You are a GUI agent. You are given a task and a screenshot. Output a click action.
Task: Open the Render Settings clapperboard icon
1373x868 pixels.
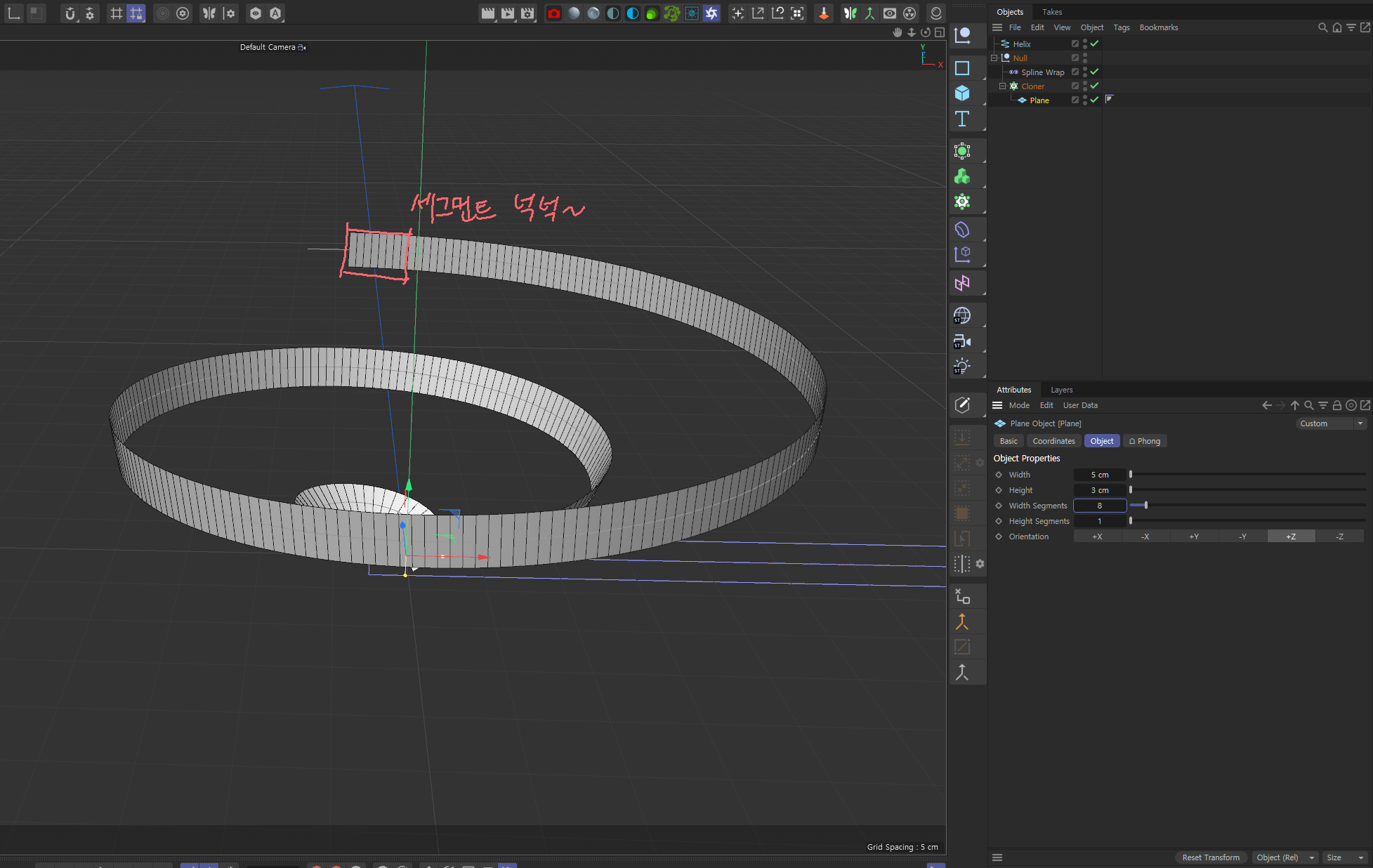coord(527,13)
